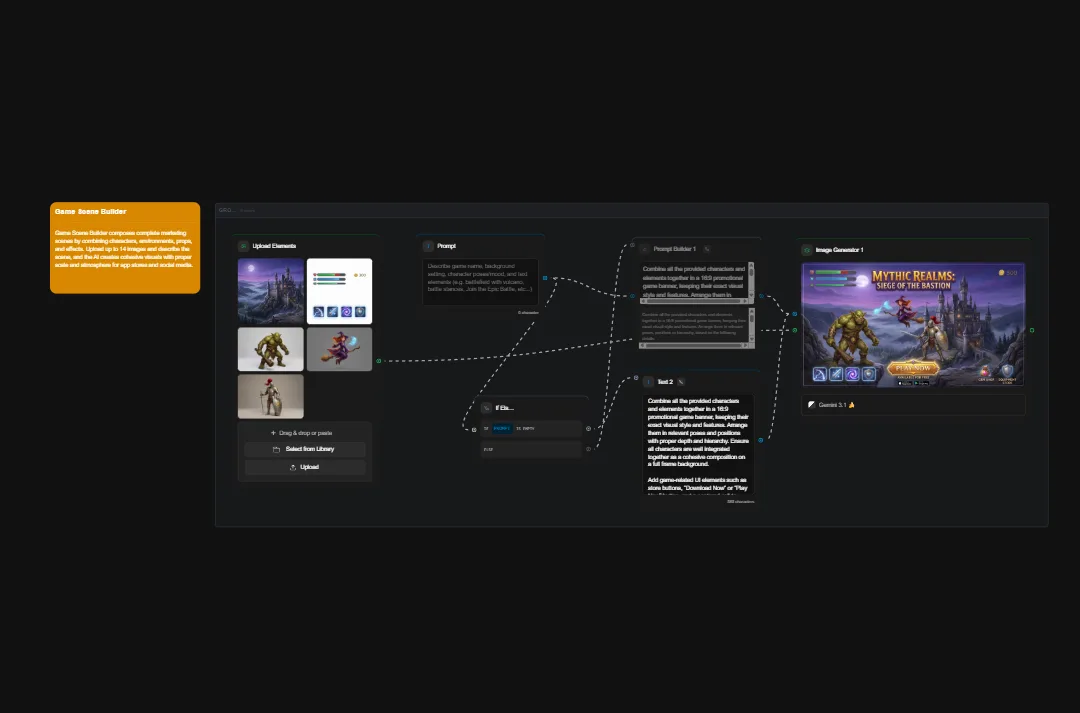The image size is (1080, 713).
Task: Click the pencil icon on Prompt Builder 1
Action: point(708,249)
